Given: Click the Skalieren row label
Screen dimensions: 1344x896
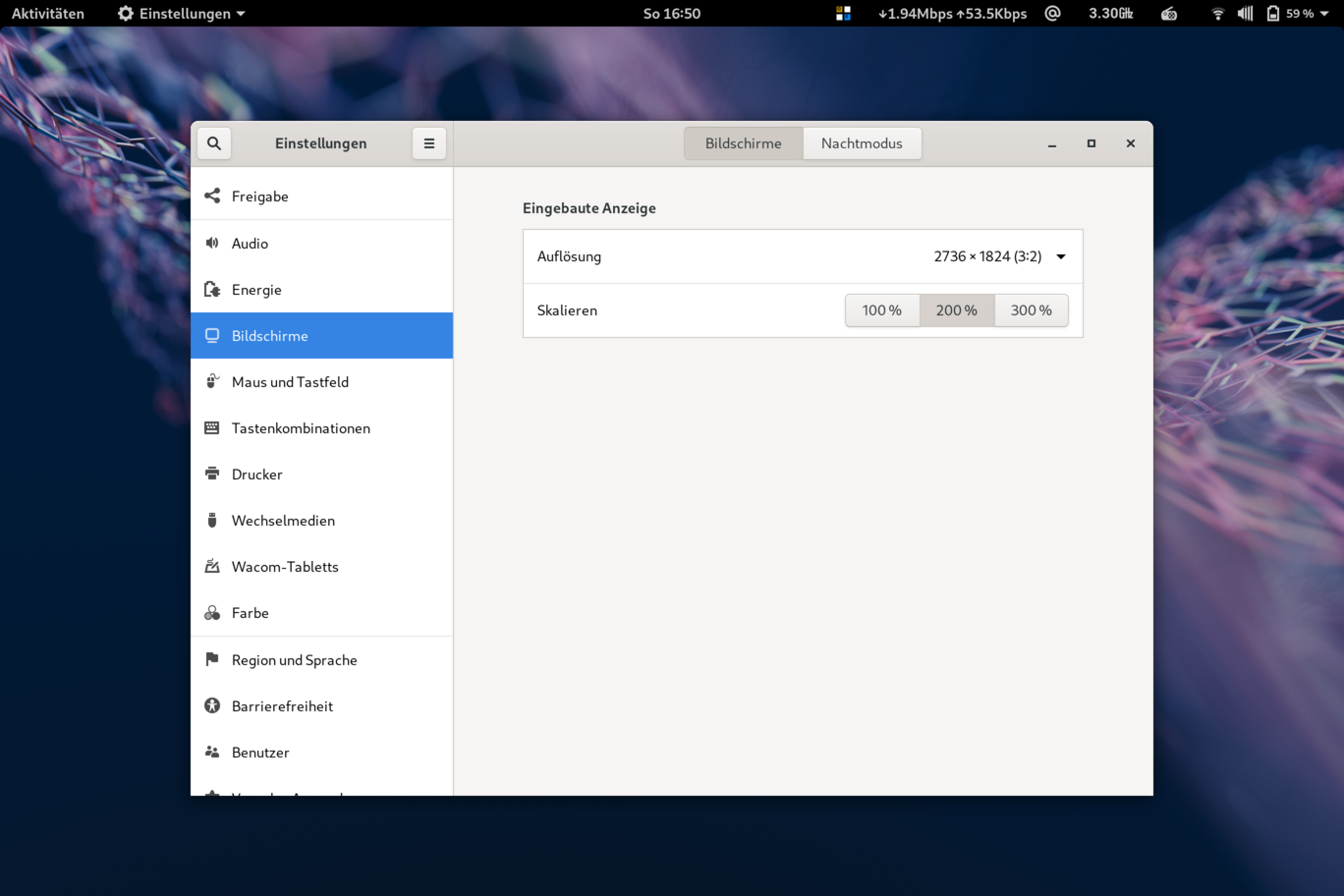Looking at the screenshot, I should tap(567, 310).
